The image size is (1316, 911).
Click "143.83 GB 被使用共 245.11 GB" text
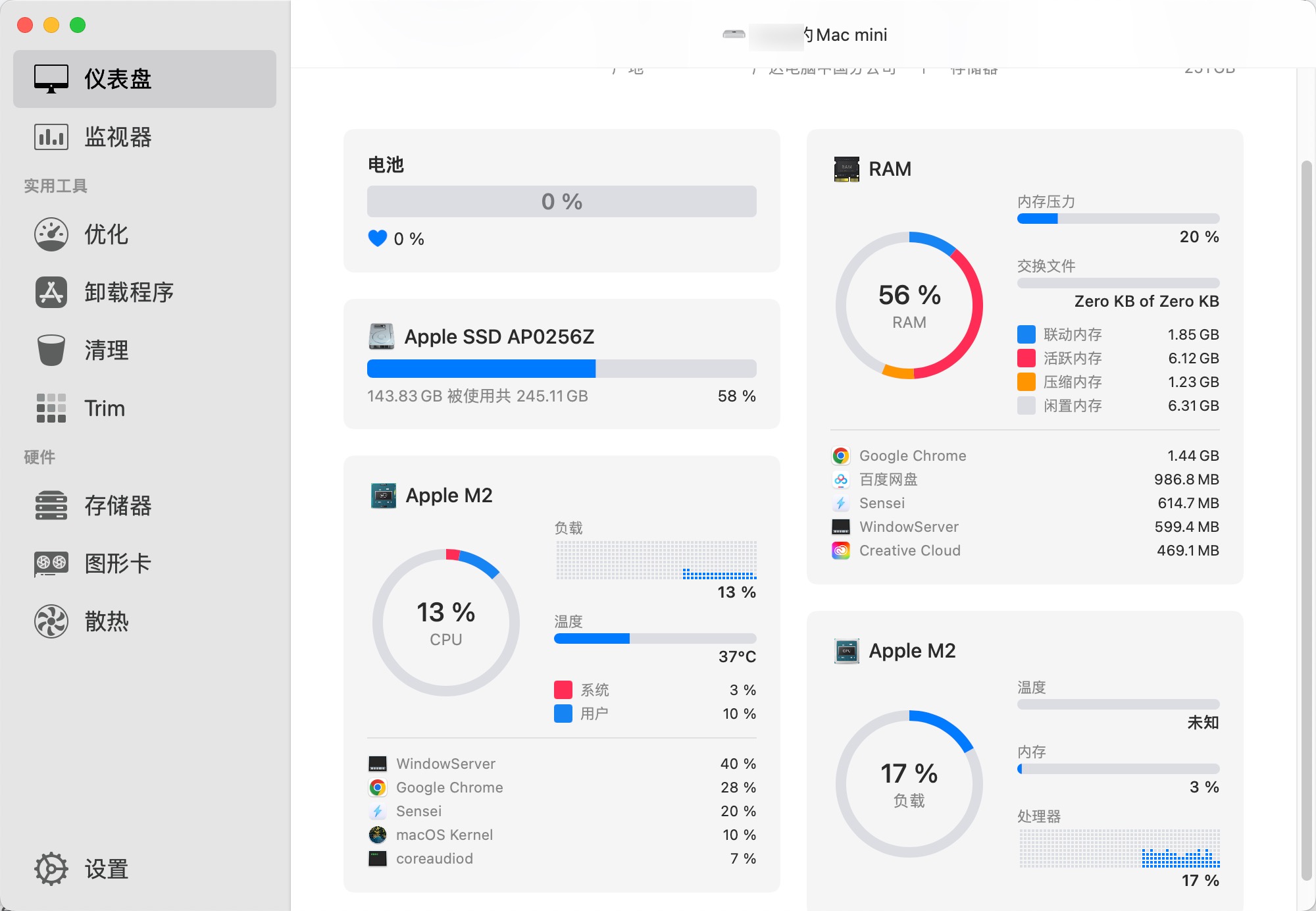click(x=478, y=396)
